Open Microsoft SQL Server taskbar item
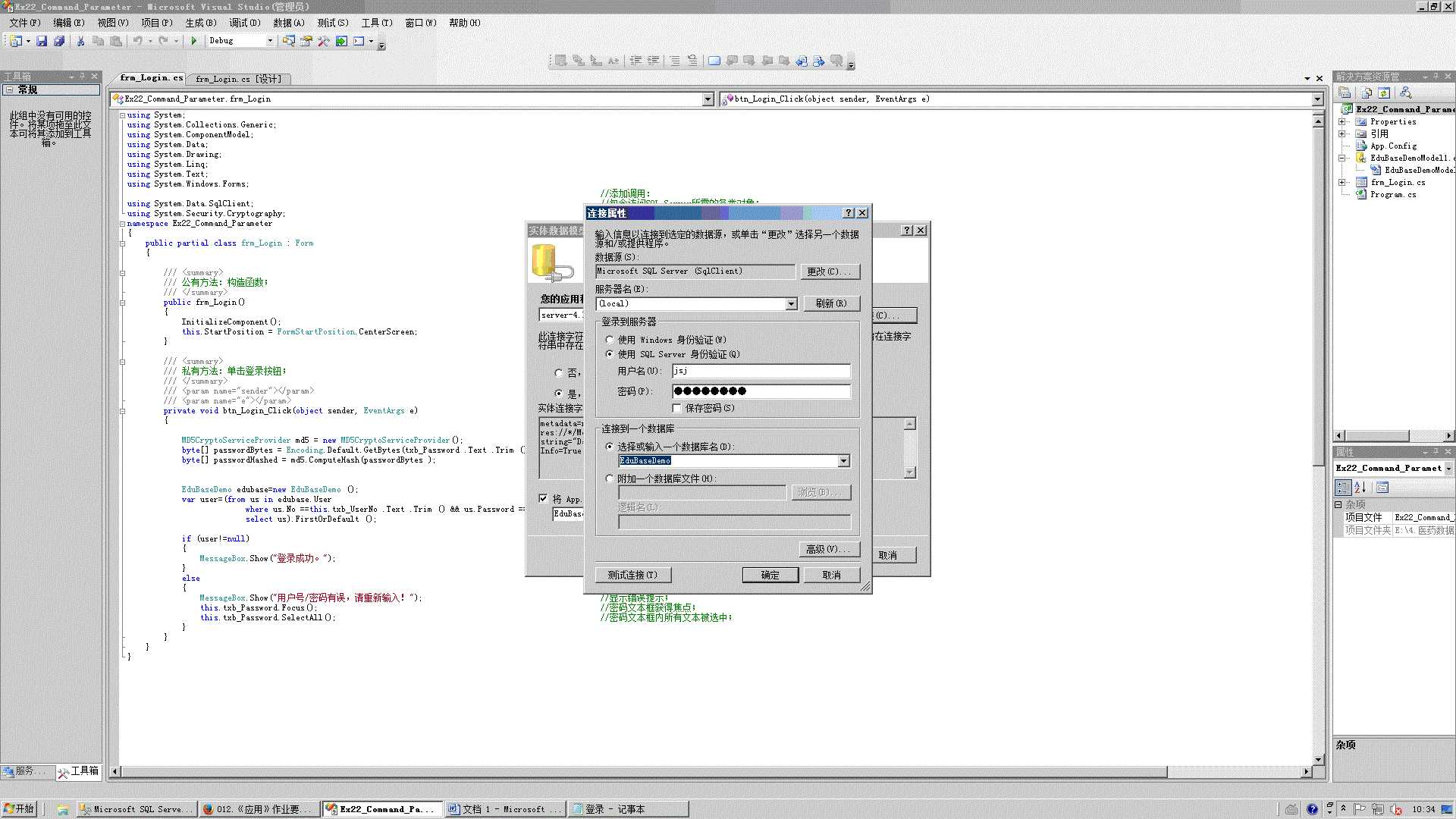 (137, 809)
